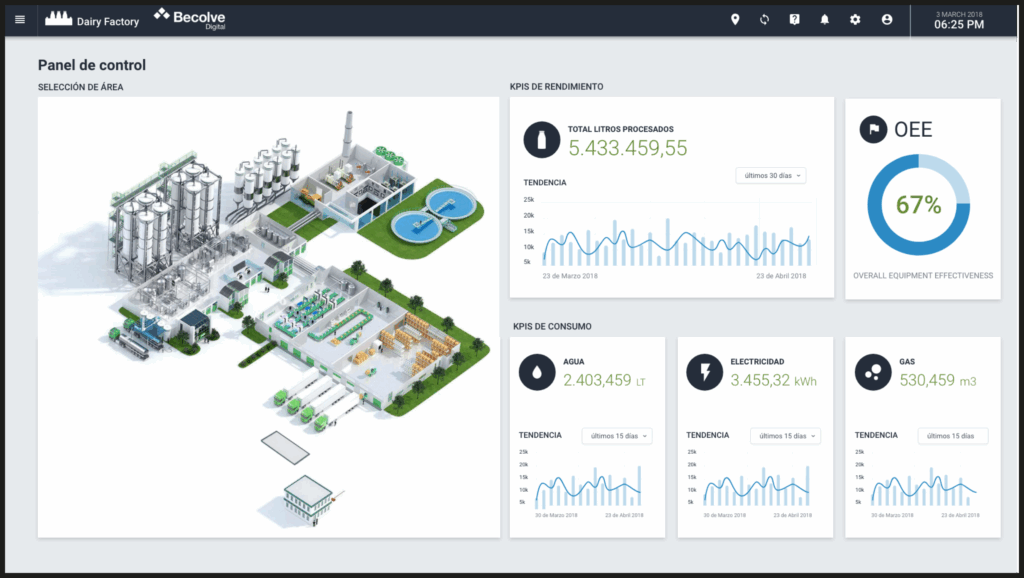Click the OEE flag icon

(x=874, y=129)
